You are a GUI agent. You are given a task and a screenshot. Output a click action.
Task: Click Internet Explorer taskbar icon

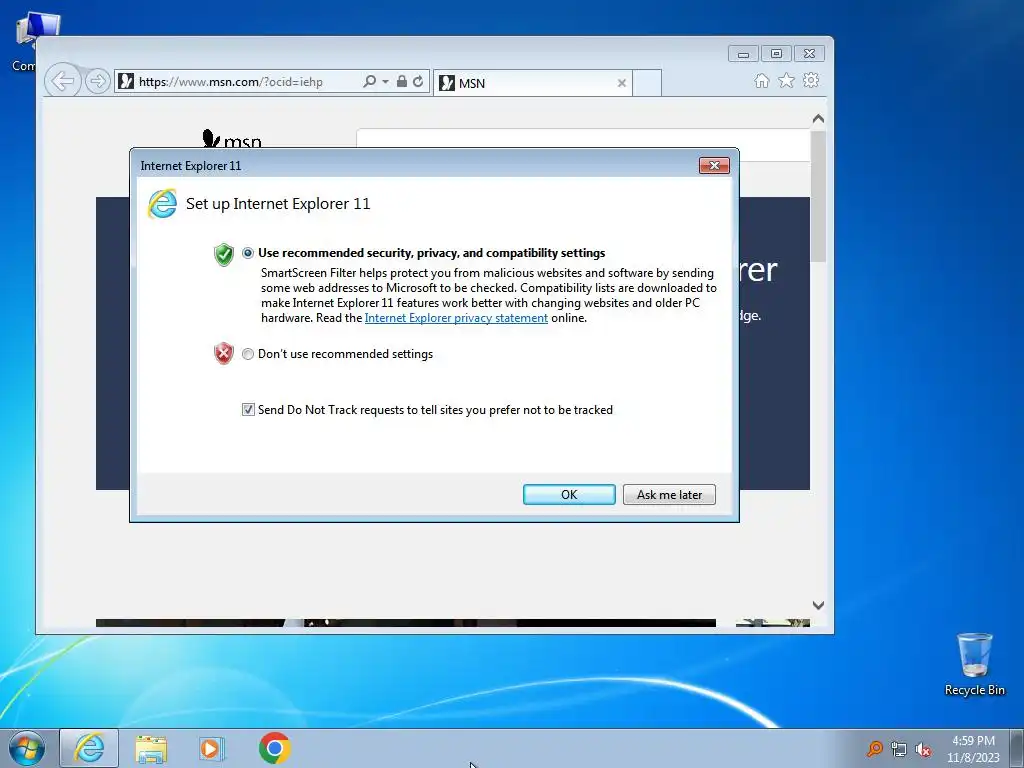tap(89, 748)
